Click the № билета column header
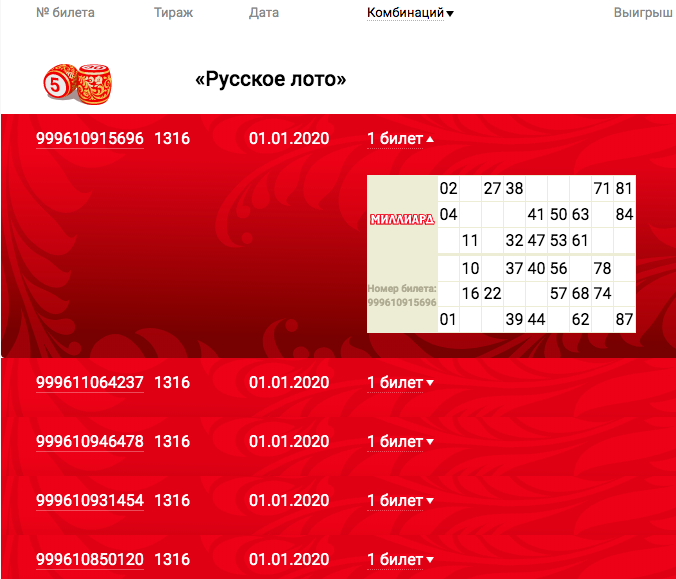Screen dimensions: 676x579 (65, 13)
